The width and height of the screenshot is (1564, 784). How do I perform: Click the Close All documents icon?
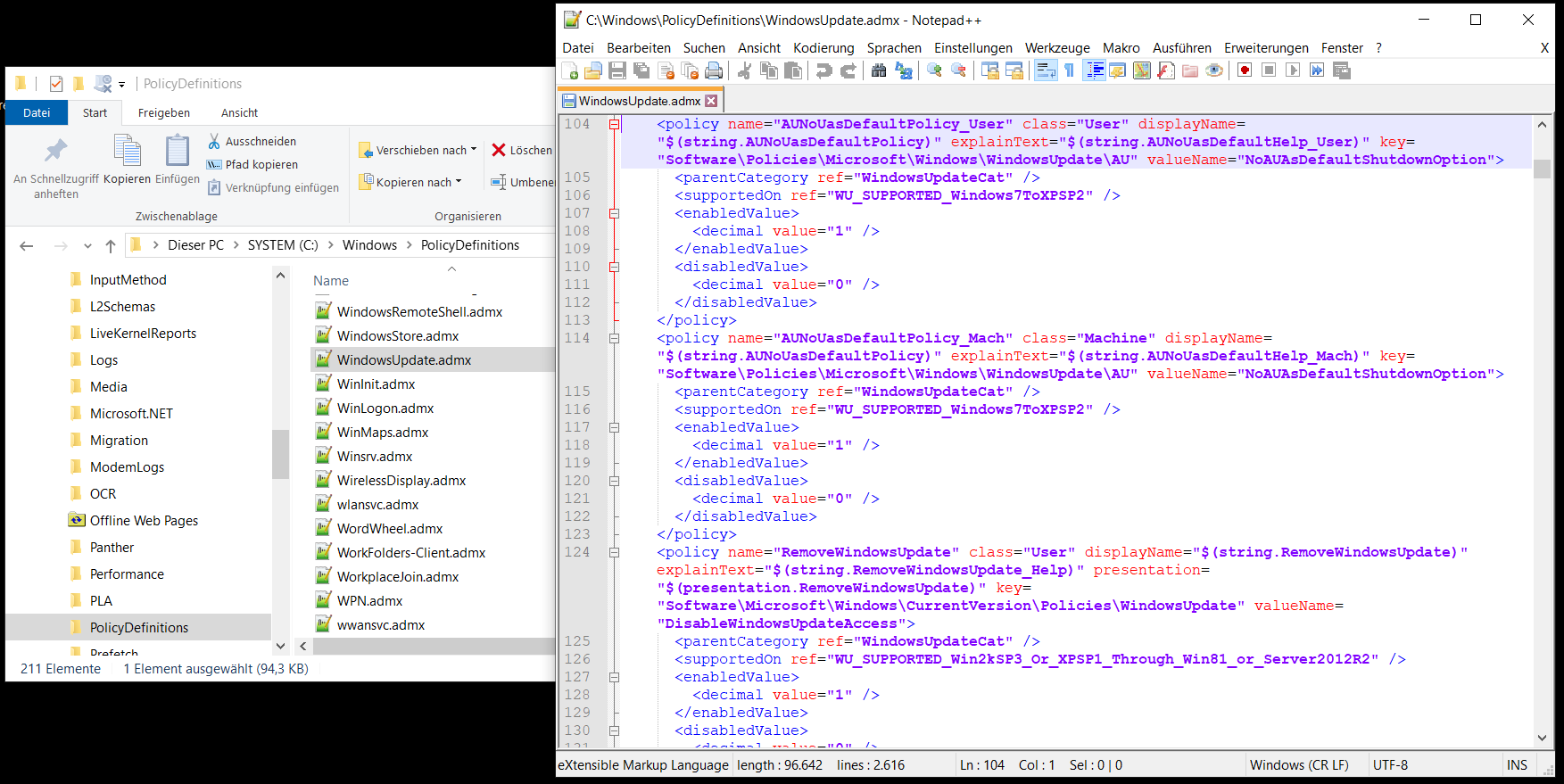coord(691,70)
